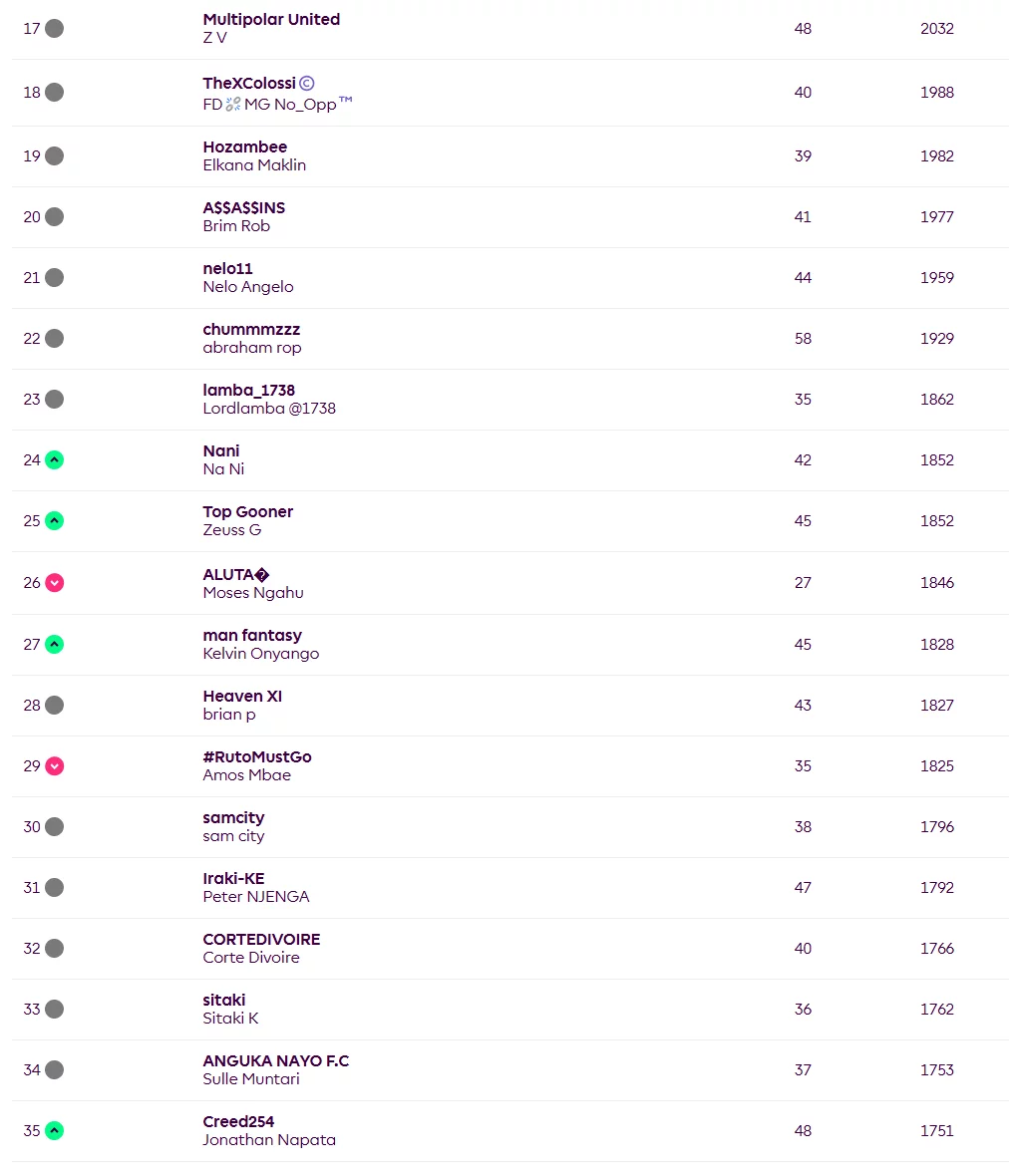This screenshot has width=1009, height=1176.
Task: Click green up-arrow icon beside rank 35
Action: pos(55,1131)
